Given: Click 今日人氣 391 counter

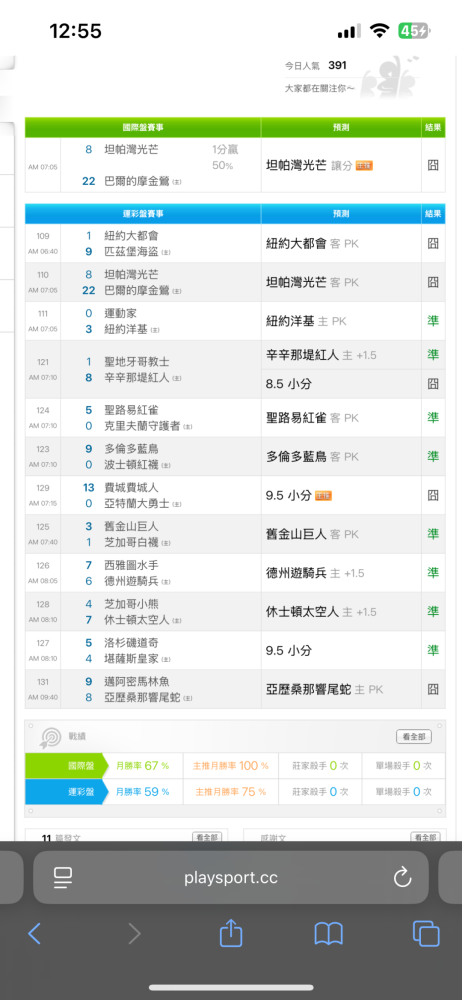Looking at the screenshot, I should tap(316, 65).
